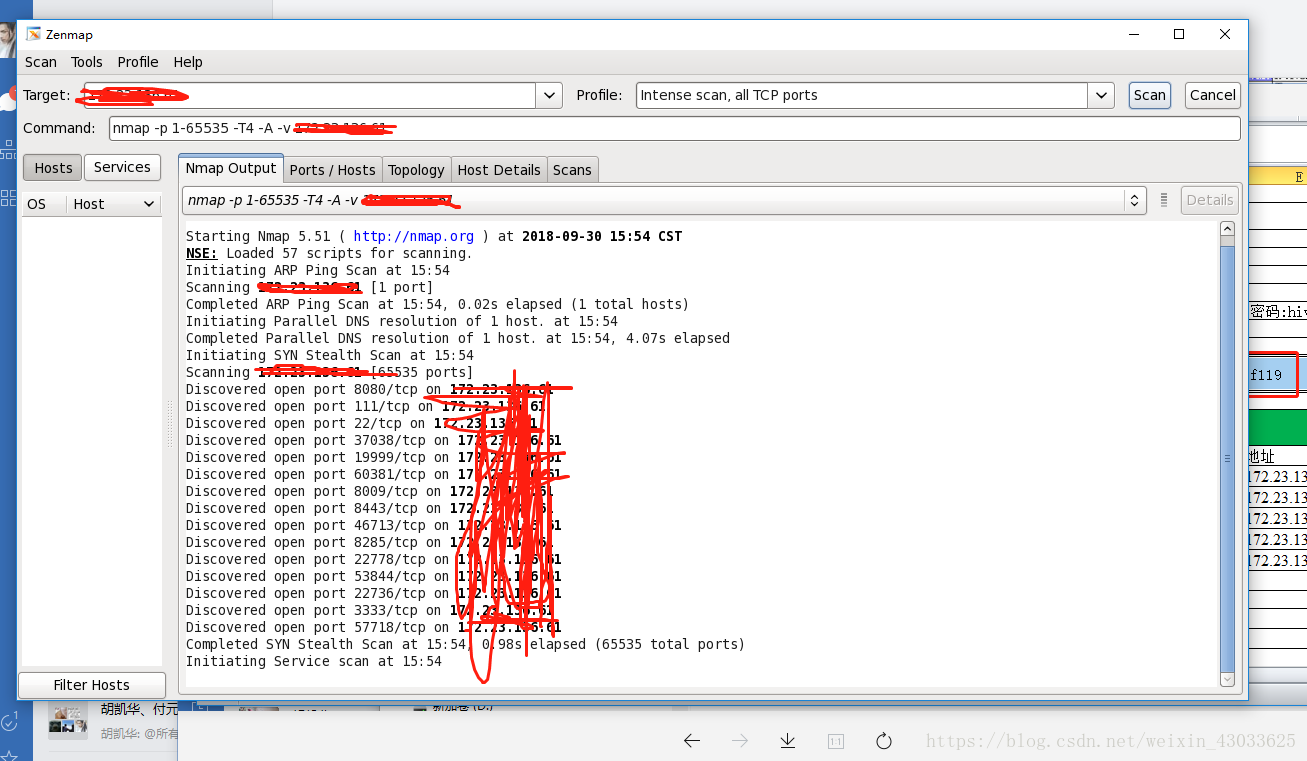Screen dimensions: 1307x761
Task: Switch to the Host Details tab
Action: point(498,169)
